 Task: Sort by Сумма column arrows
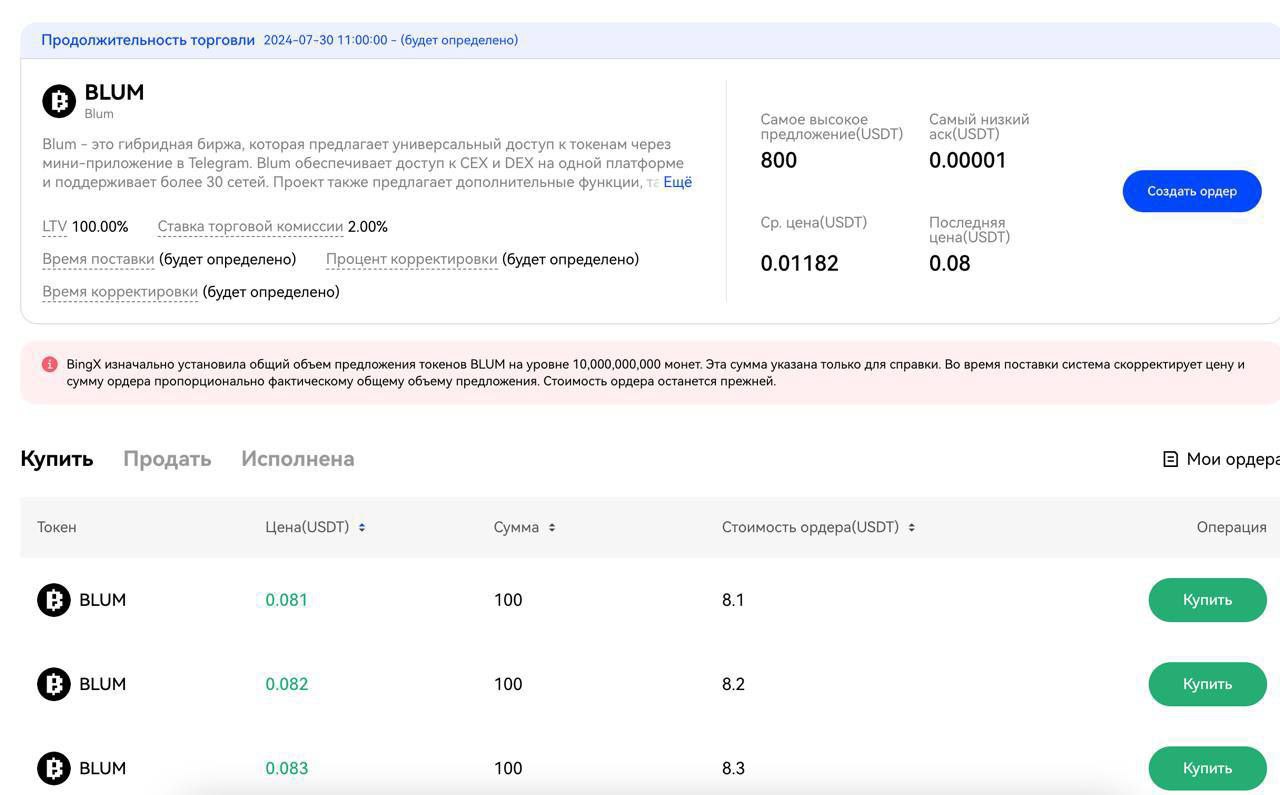(552, 527)
